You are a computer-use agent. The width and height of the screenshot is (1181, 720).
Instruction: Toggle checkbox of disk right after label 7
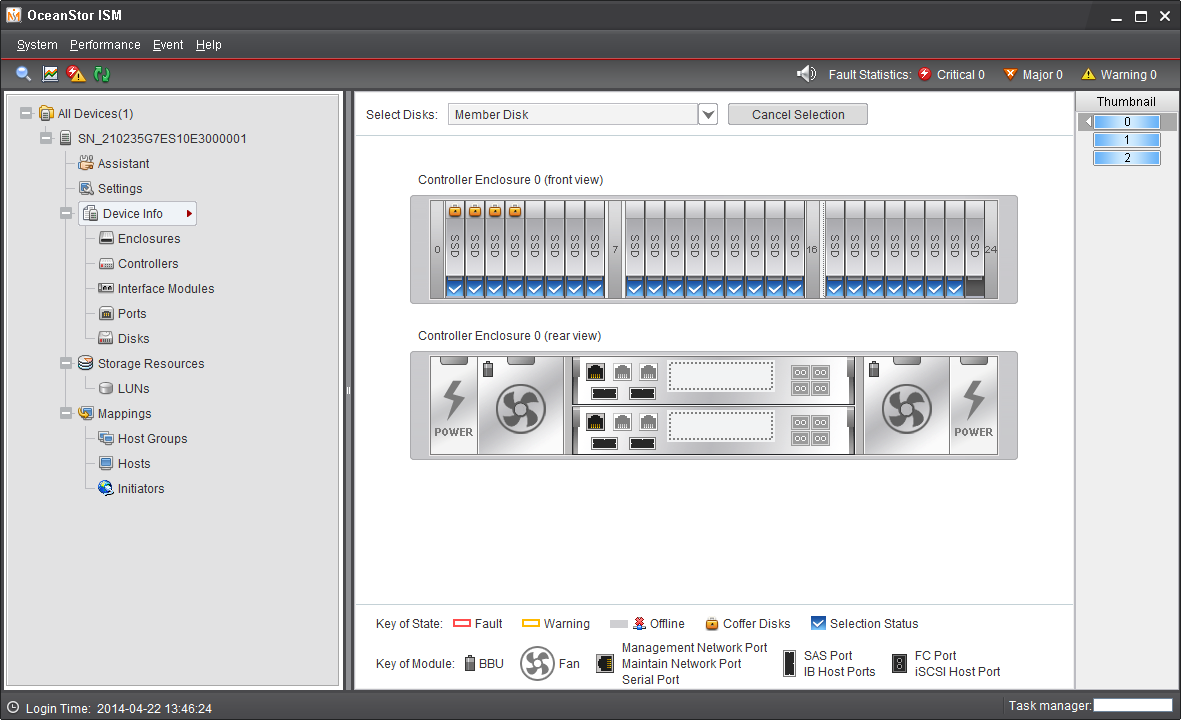click(x=635, y=288)
